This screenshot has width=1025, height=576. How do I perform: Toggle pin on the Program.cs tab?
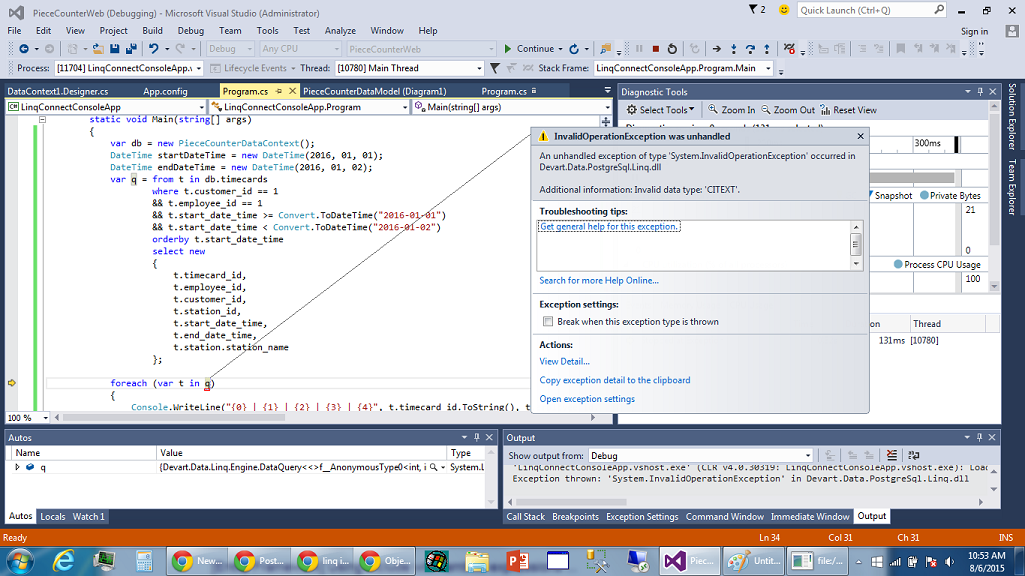(279, 92)
